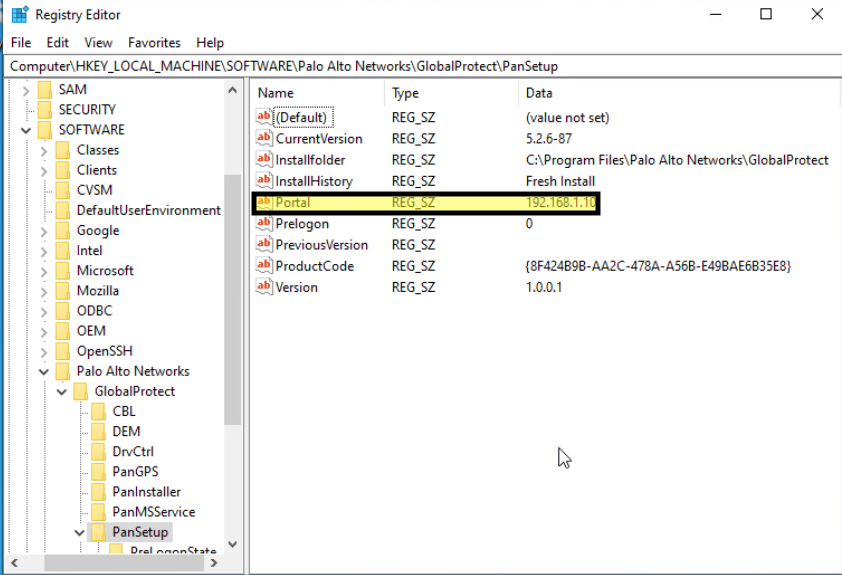This screenshot has width=842, height=575.
Task: Expand the Google key
Action: (43, 231)
